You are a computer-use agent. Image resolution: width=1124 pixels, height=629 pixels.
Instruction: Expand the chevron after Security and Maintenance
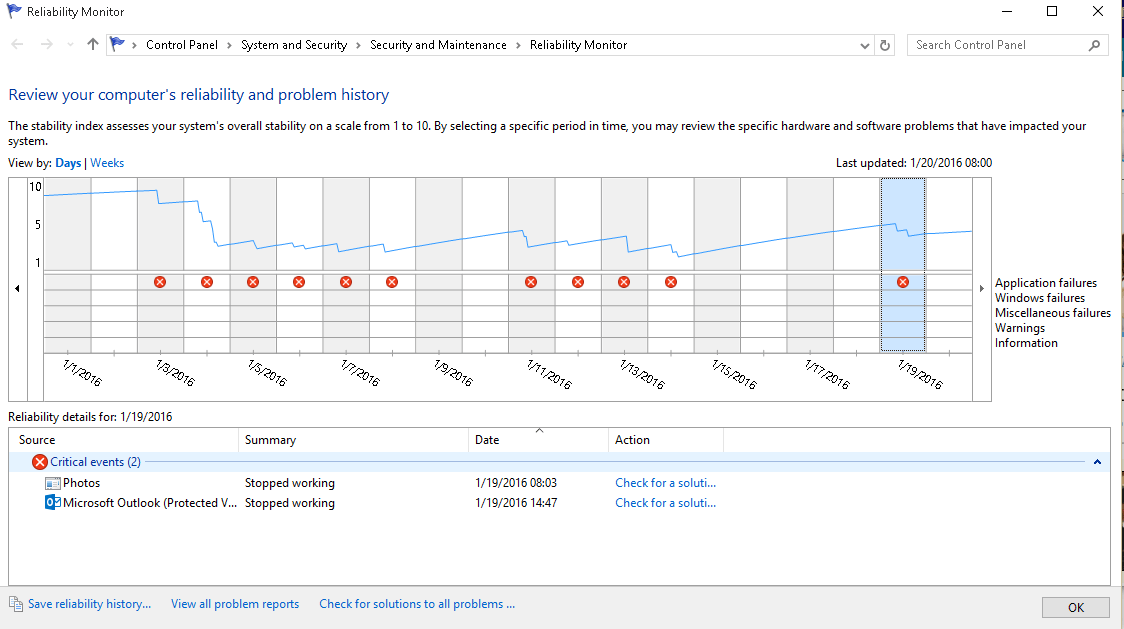518,45
